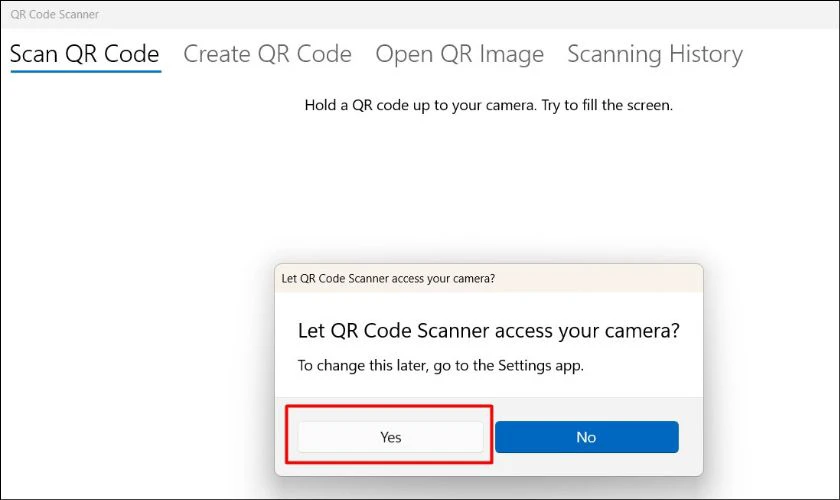The image size is (840, 500).
Task: Select the QR Code Scanner window title
Action: click(55, 14)
